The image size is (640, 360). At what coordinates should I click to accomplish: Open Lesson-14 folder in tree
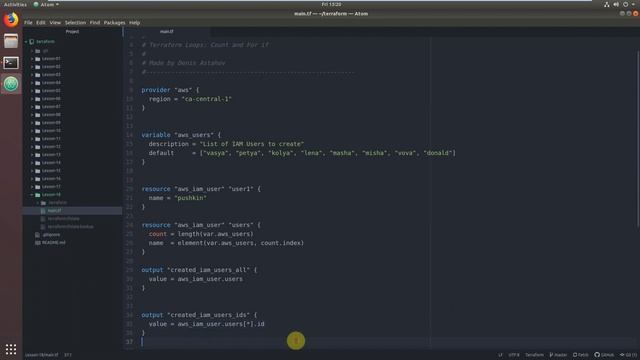tap(51, 163)
